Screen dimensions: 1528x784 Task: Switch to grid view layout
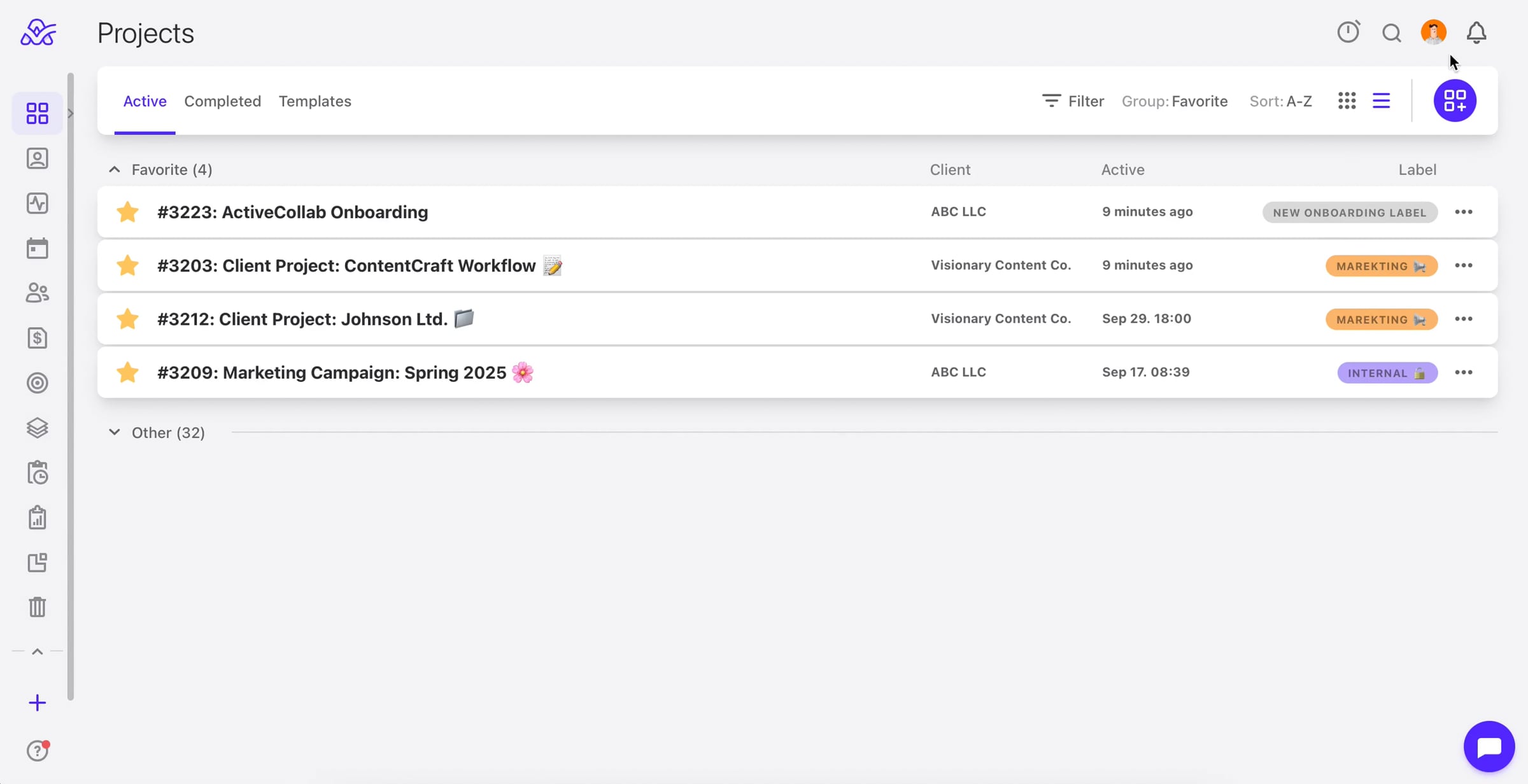(x=1347, y=101)
